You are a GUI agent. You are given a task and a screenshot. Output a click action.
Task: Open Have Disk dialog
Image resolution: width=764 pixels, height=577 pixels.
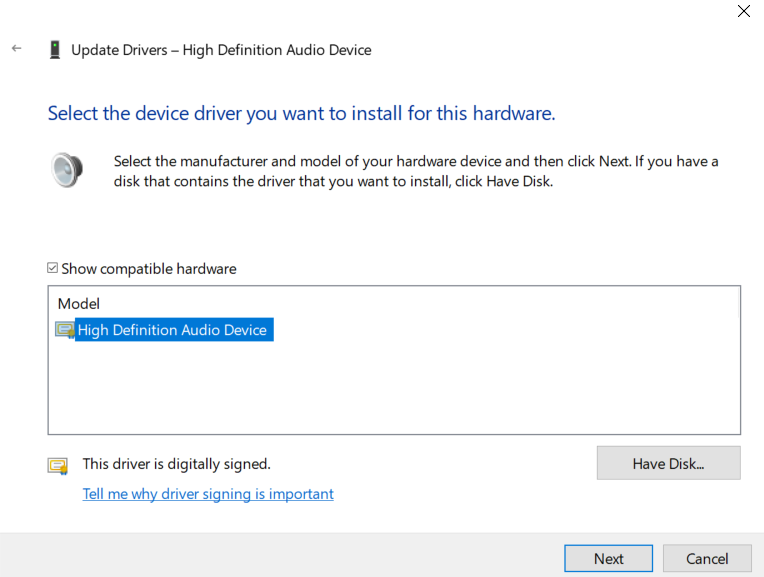[668, 463]
